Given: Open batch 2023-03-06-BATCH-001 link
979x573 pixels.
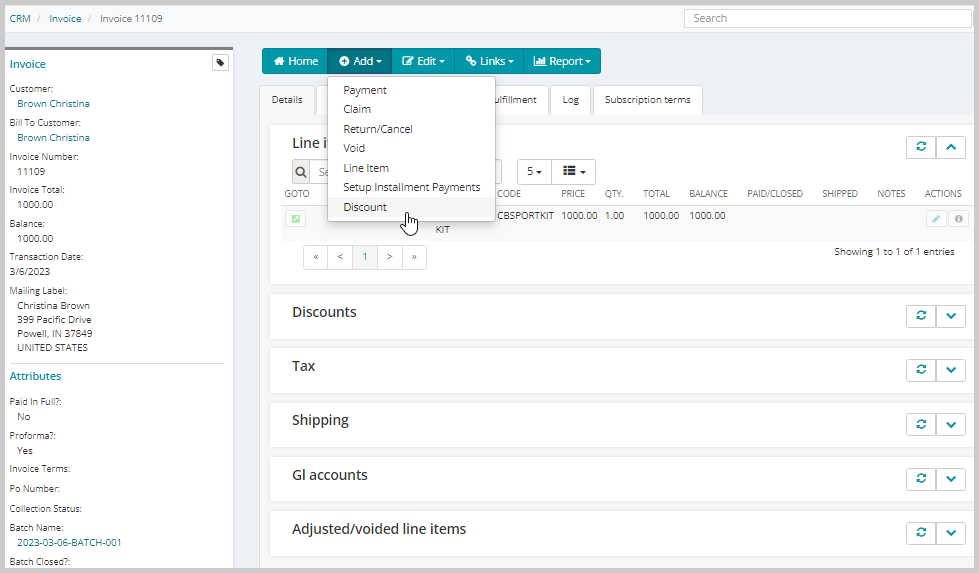Looking at the screenshot, I should pyautogui.click(x=69, y=542).
